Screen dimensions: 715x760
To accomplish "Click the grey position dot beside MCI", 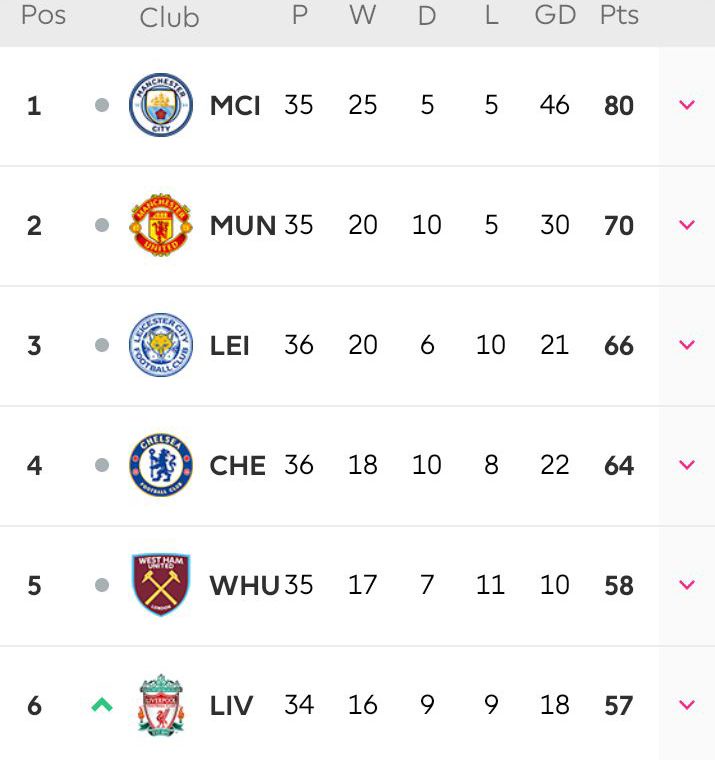I will 101,105.
